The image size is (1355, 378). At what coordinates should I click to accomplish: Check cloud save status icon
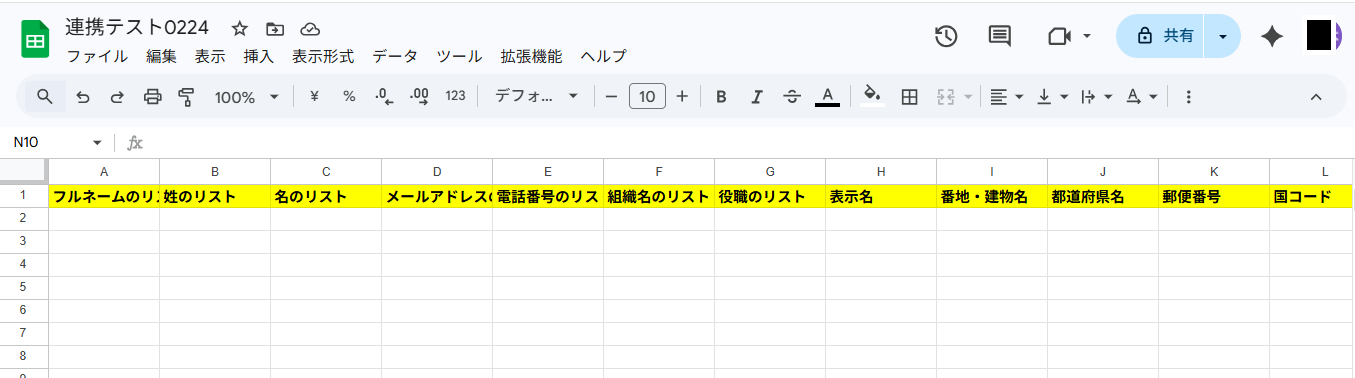310,29
